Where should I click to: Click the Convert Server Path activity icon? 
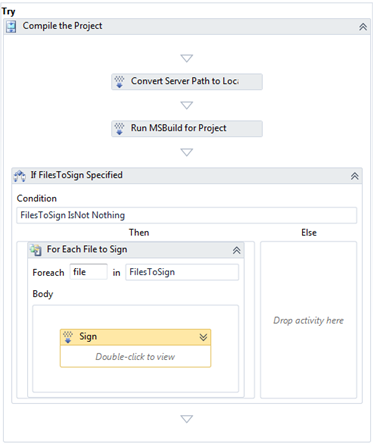119,82
